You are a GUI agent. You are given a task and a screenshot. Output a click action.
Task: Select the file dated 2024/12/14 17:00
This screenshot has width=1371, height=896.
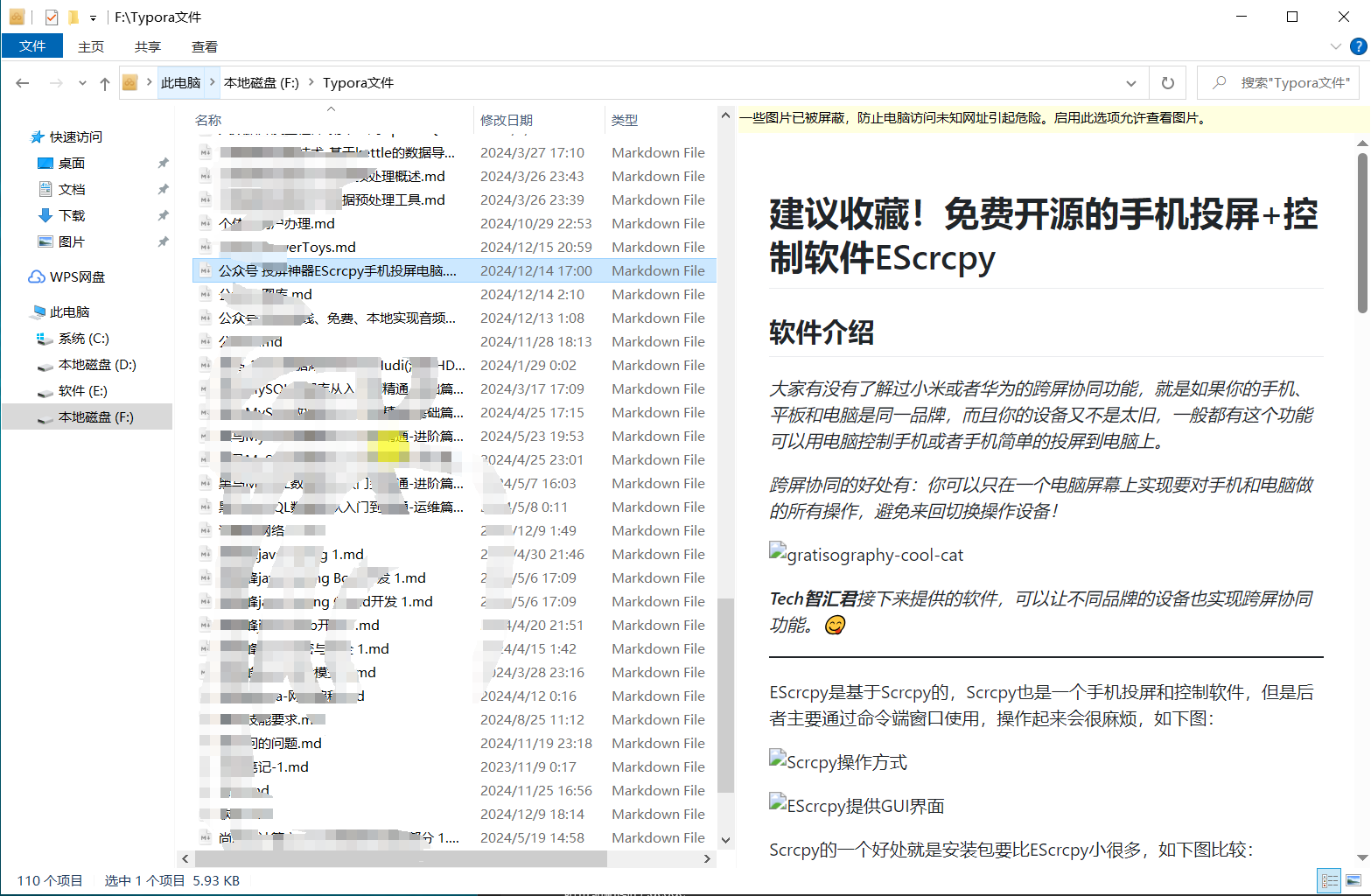(x=454, y=271)
